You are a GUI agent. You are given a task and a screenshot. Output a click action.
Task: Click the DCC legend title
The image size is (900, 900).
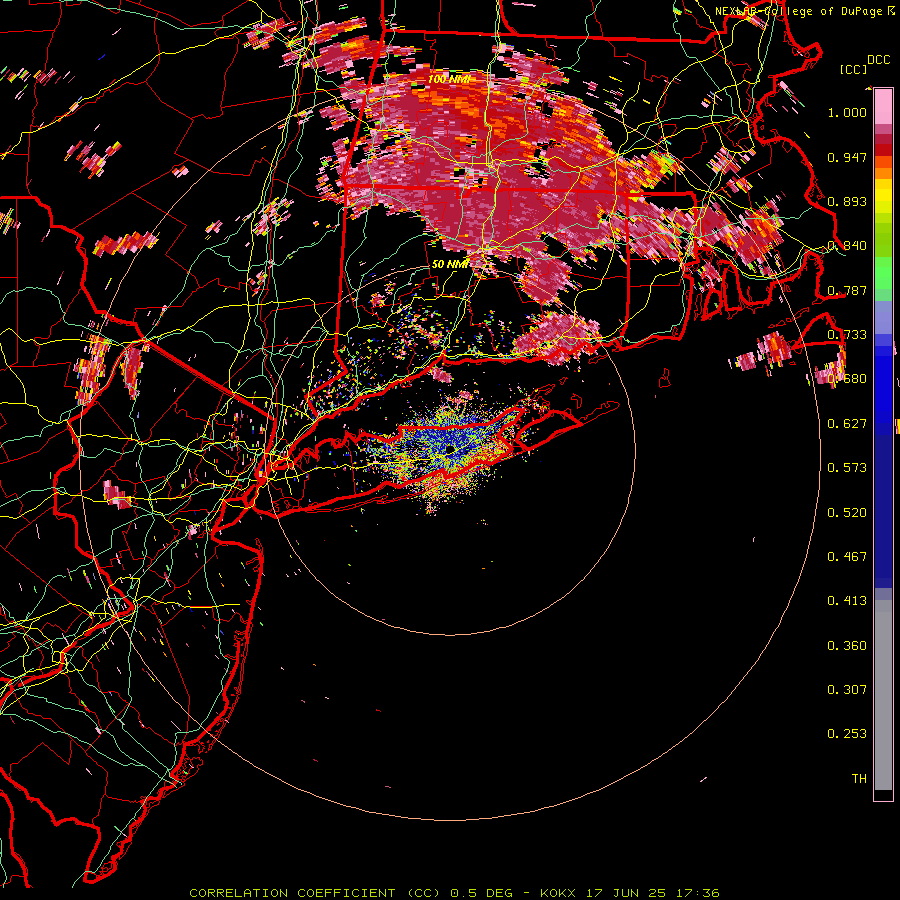878,60
